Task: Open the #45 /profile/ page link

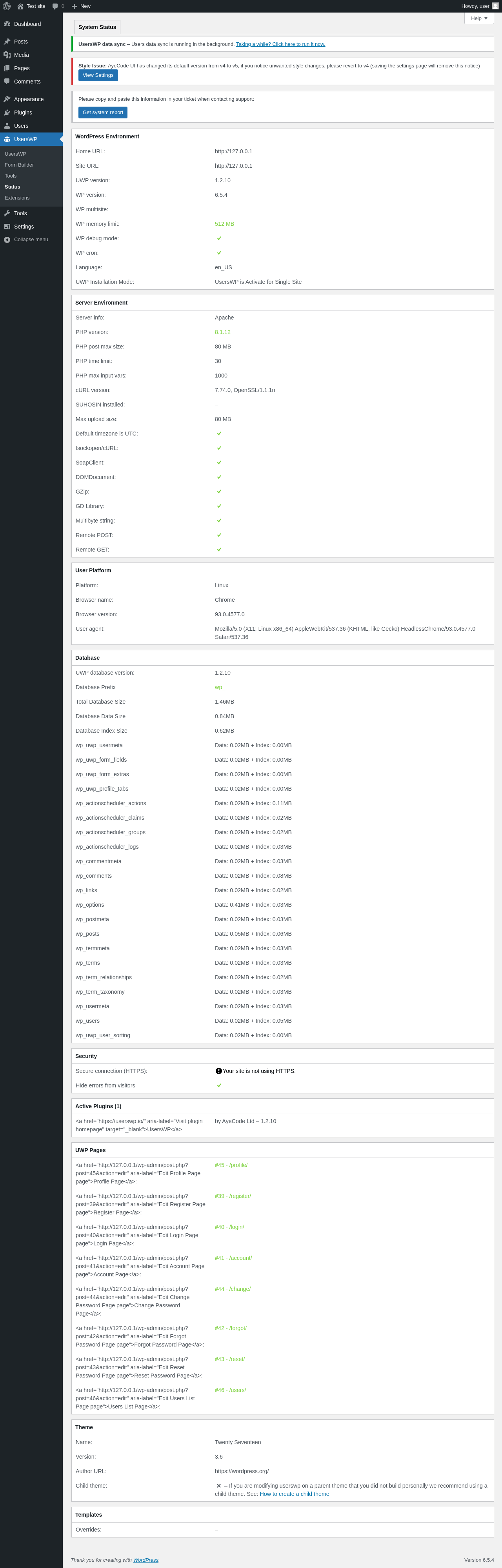Action: (x=231, y=1165)
